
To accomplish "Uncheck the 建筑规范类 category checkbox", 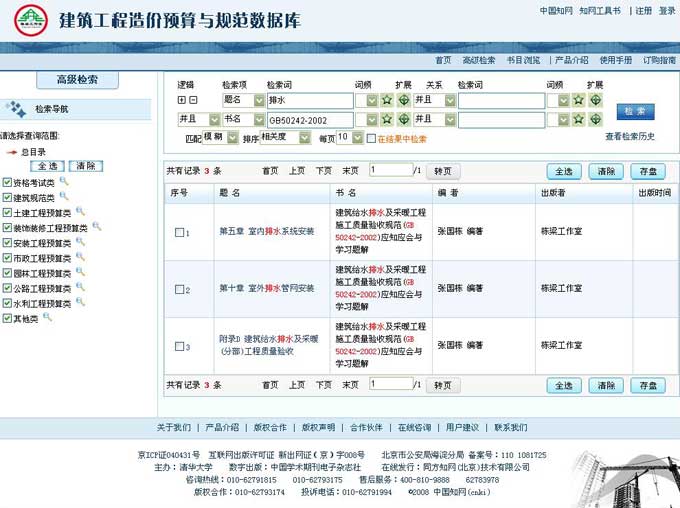I will 7,198.
